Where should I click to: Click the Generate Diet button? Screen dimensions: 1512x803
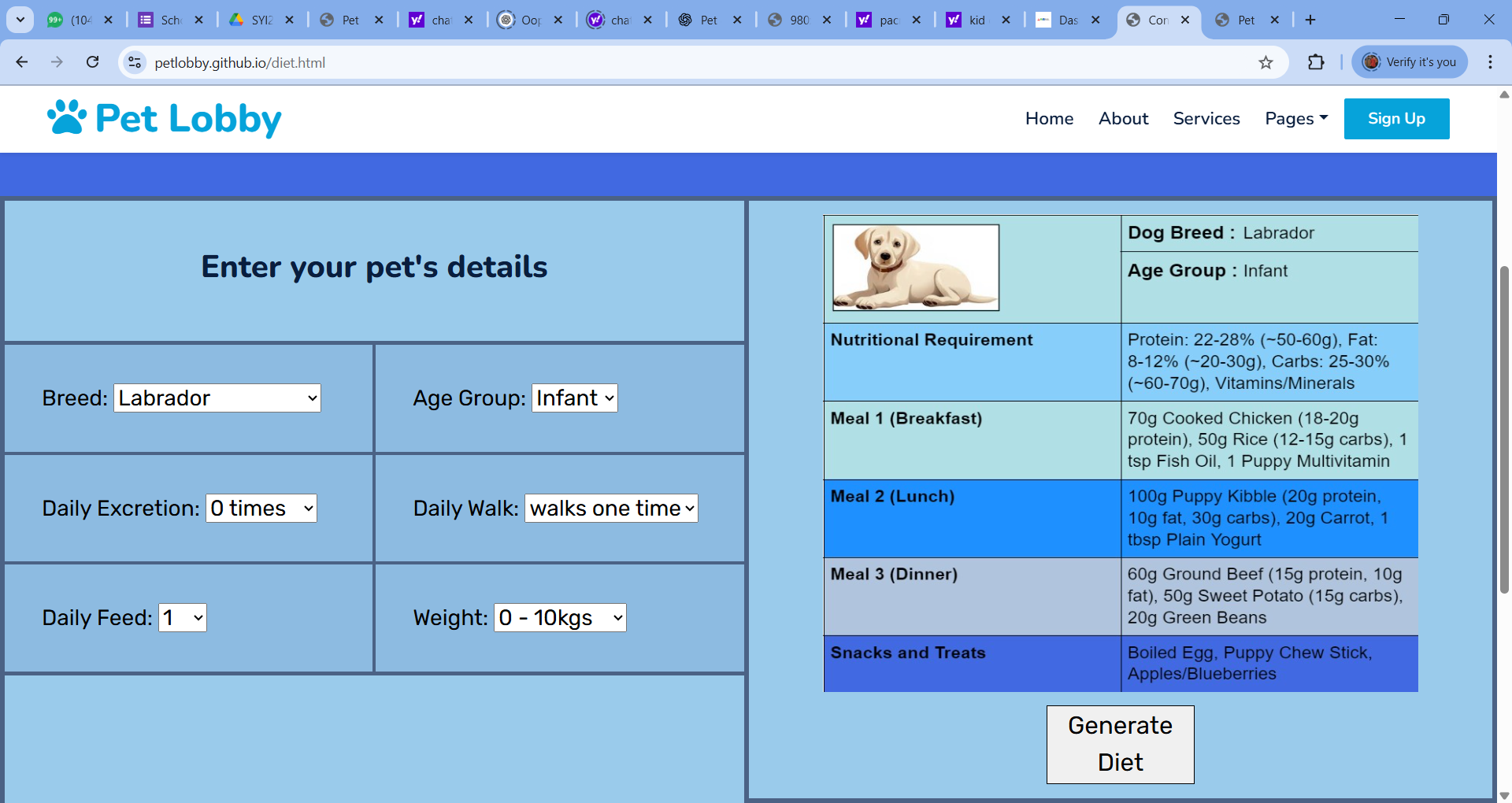(1120, 743)
